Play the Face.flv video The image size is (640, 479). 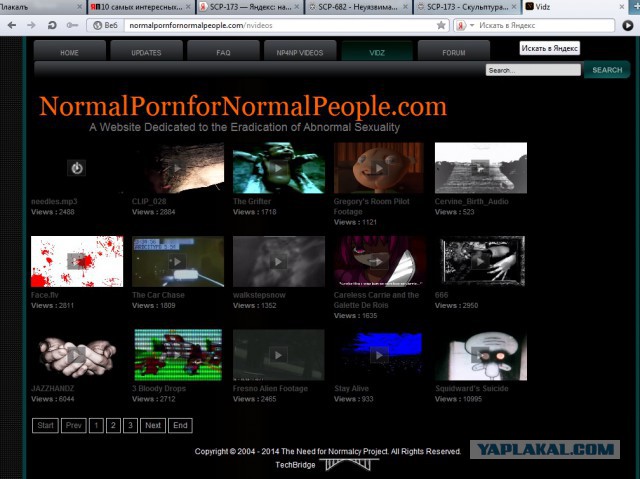(77, 261)
